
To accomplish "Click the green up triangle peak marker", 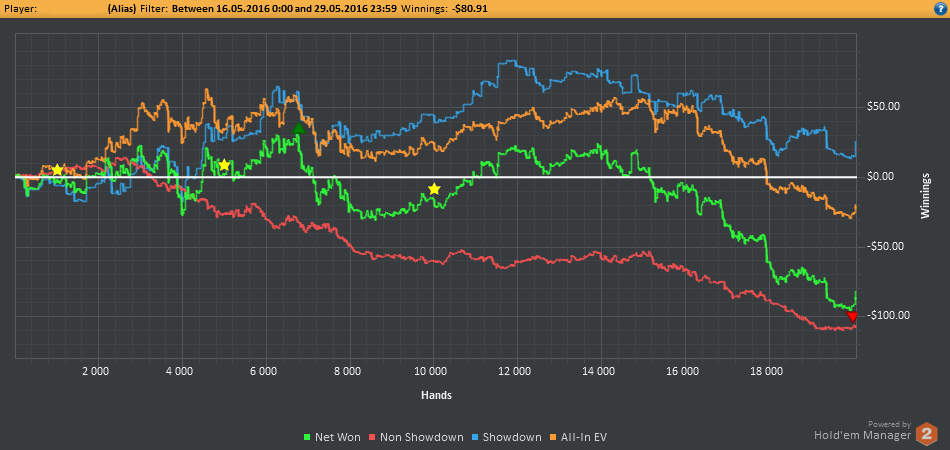I will click(x=298, y=128).
